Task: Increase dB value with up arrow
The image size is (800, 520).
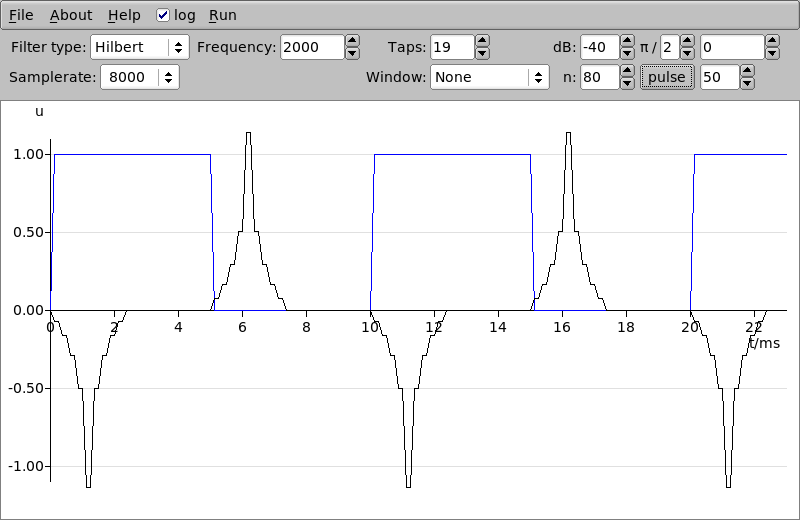Action: point(627,41)
